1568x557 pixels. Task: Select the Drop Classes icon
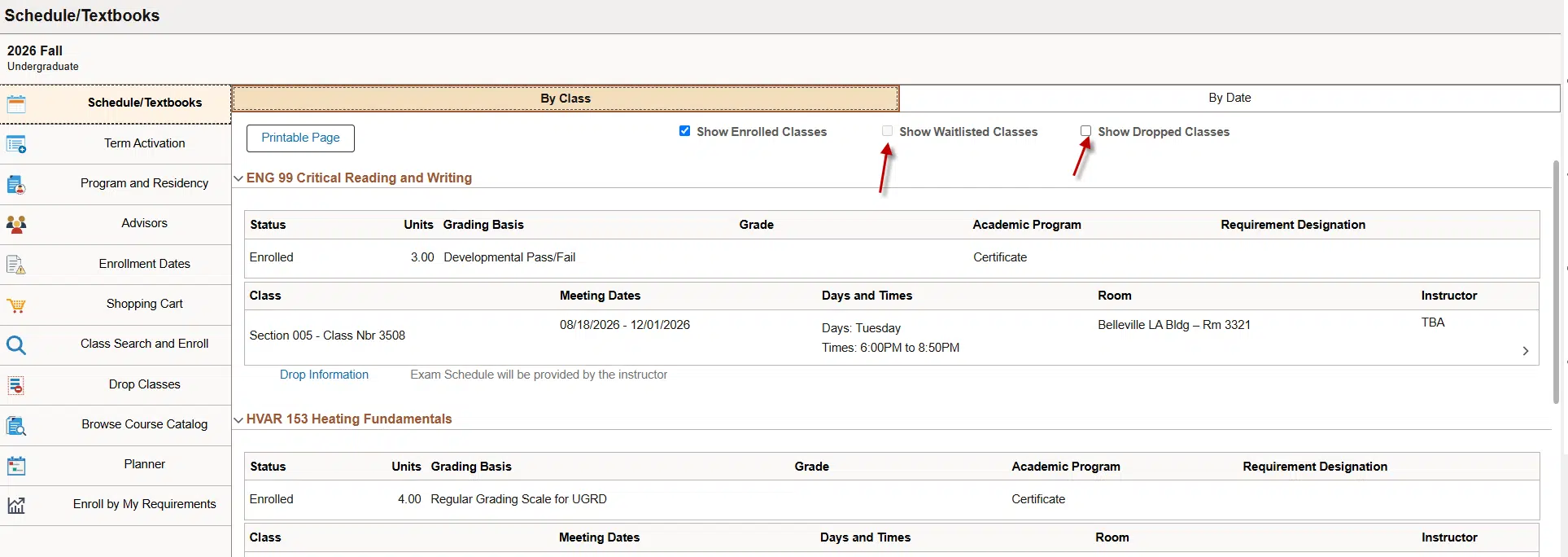[16, 385]
